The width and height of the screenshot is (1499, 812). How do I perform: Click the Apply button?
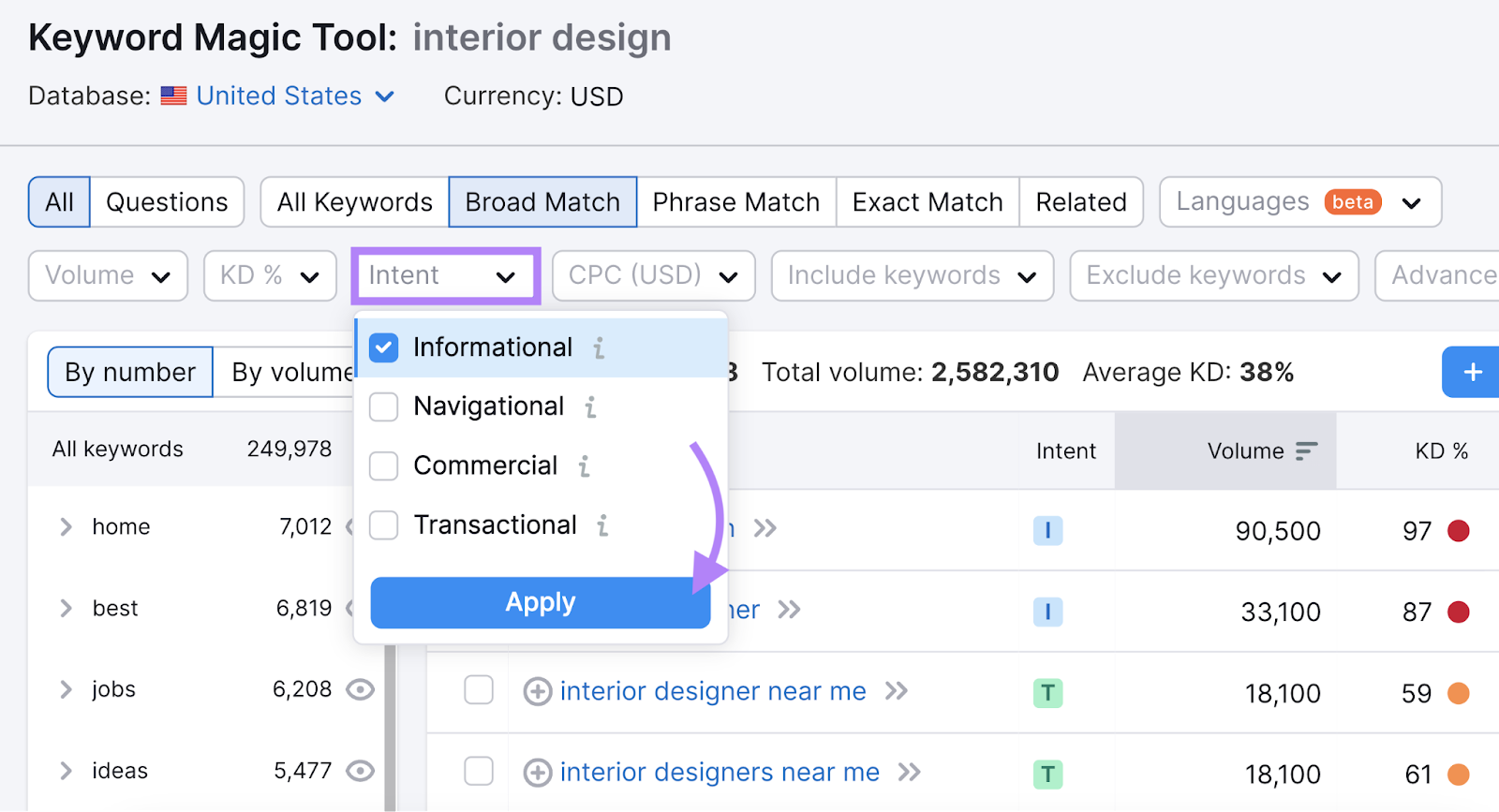coord(540,602)
